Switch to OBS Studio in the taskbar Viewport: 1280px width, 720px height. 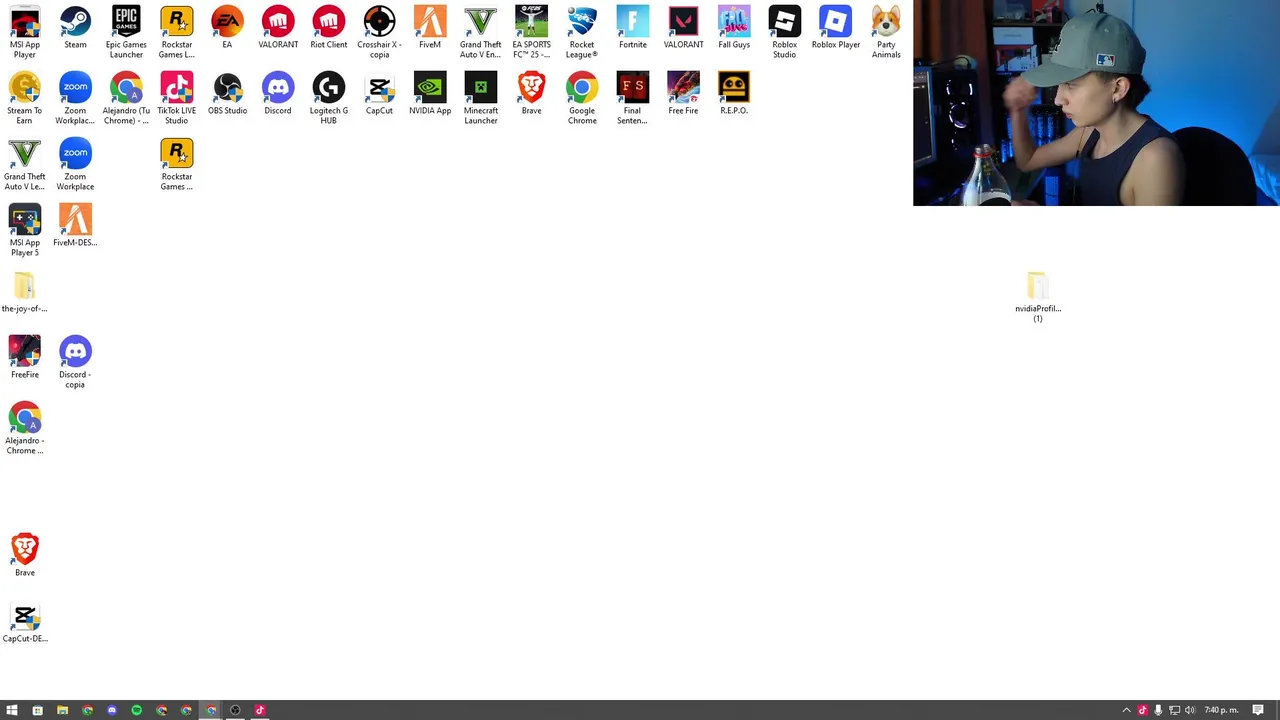[x=236, y=710]
